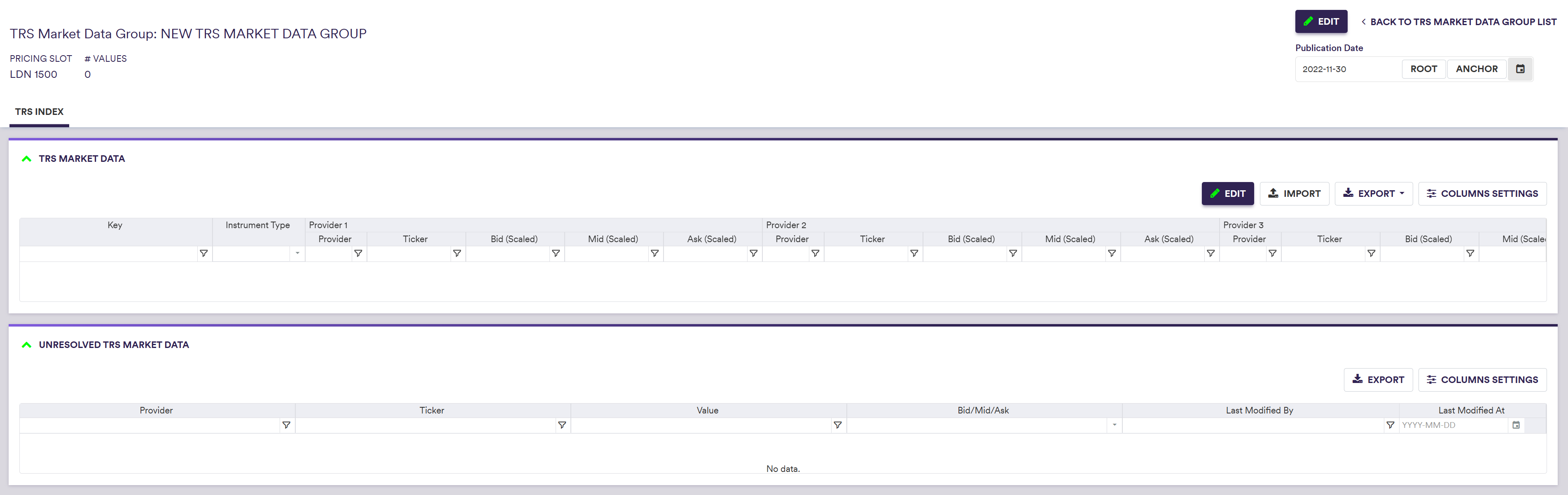Click the Key column filter icon
This screenshot has width=1568, height=495.
[x=204, y=253]
